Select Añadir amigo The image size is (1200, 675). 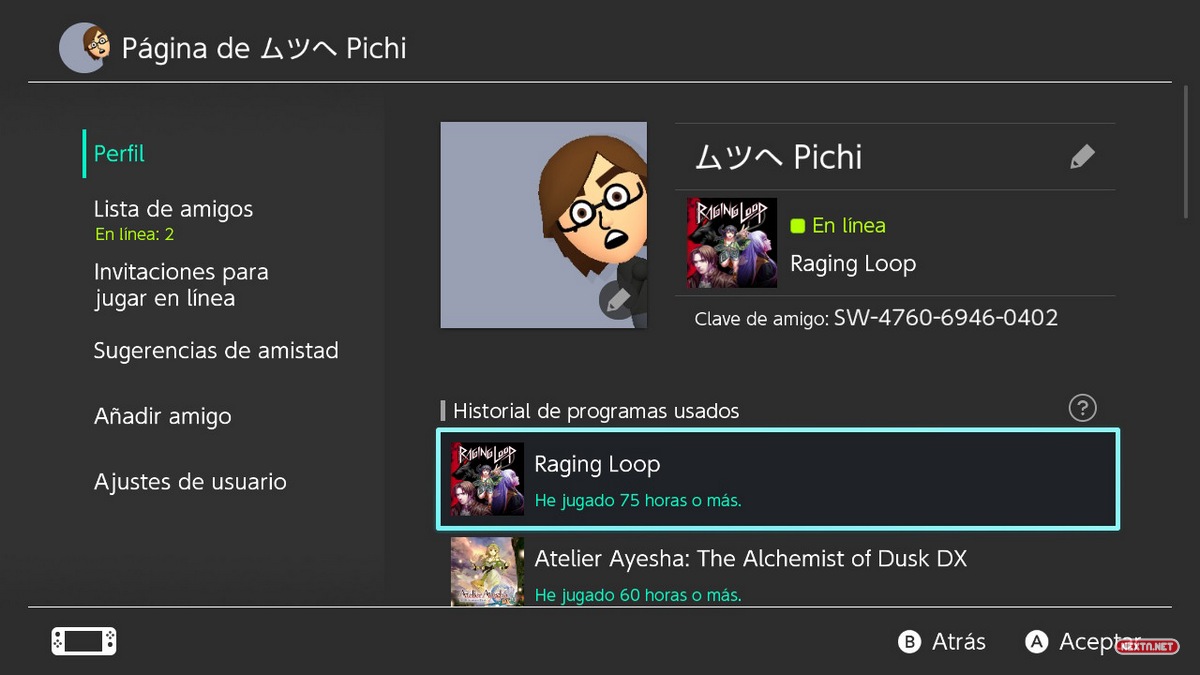click(162, 417)
